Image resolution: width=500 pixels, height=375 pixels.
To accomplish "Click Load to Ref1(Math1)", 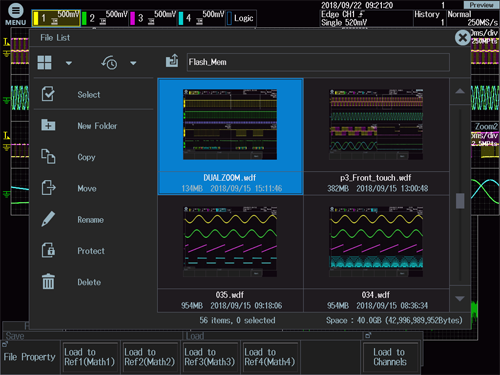I will (x=90, y=357).
